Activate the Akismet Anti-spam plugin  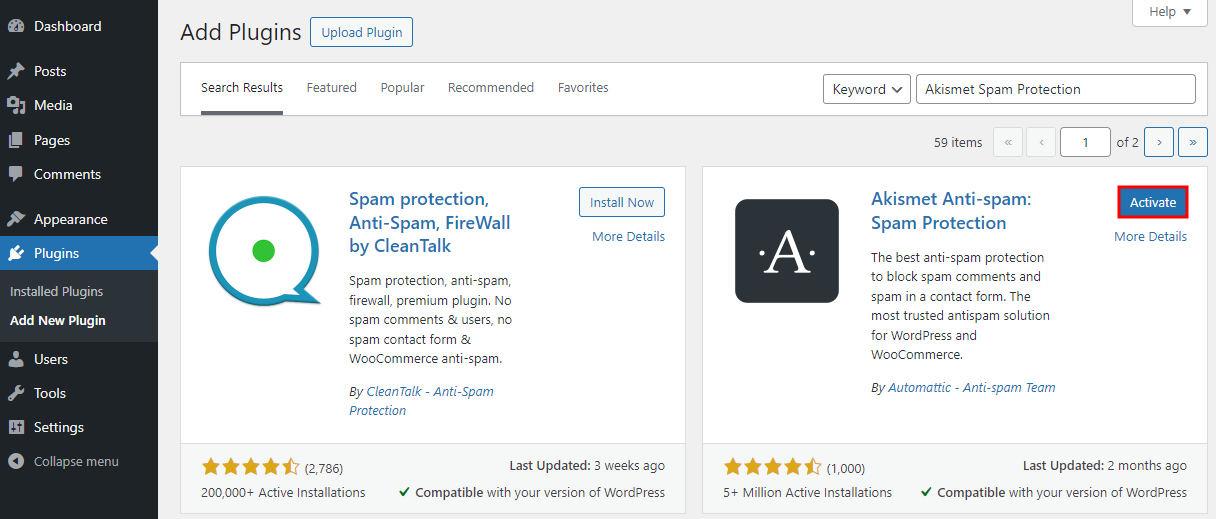point(1152,202)
